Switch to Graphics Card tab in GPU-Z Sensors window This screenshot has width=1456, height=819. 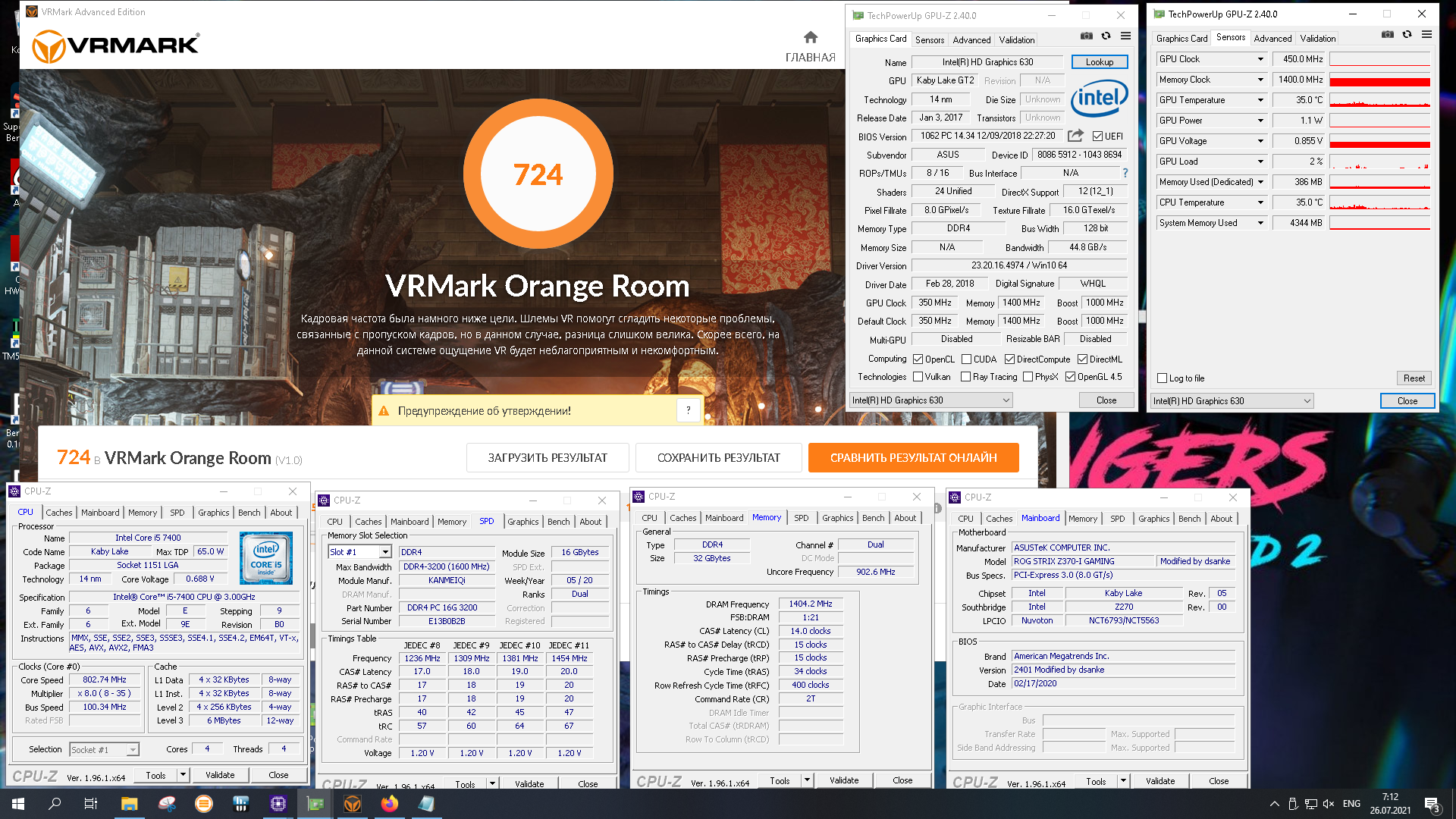click(x=1181, y=39)
